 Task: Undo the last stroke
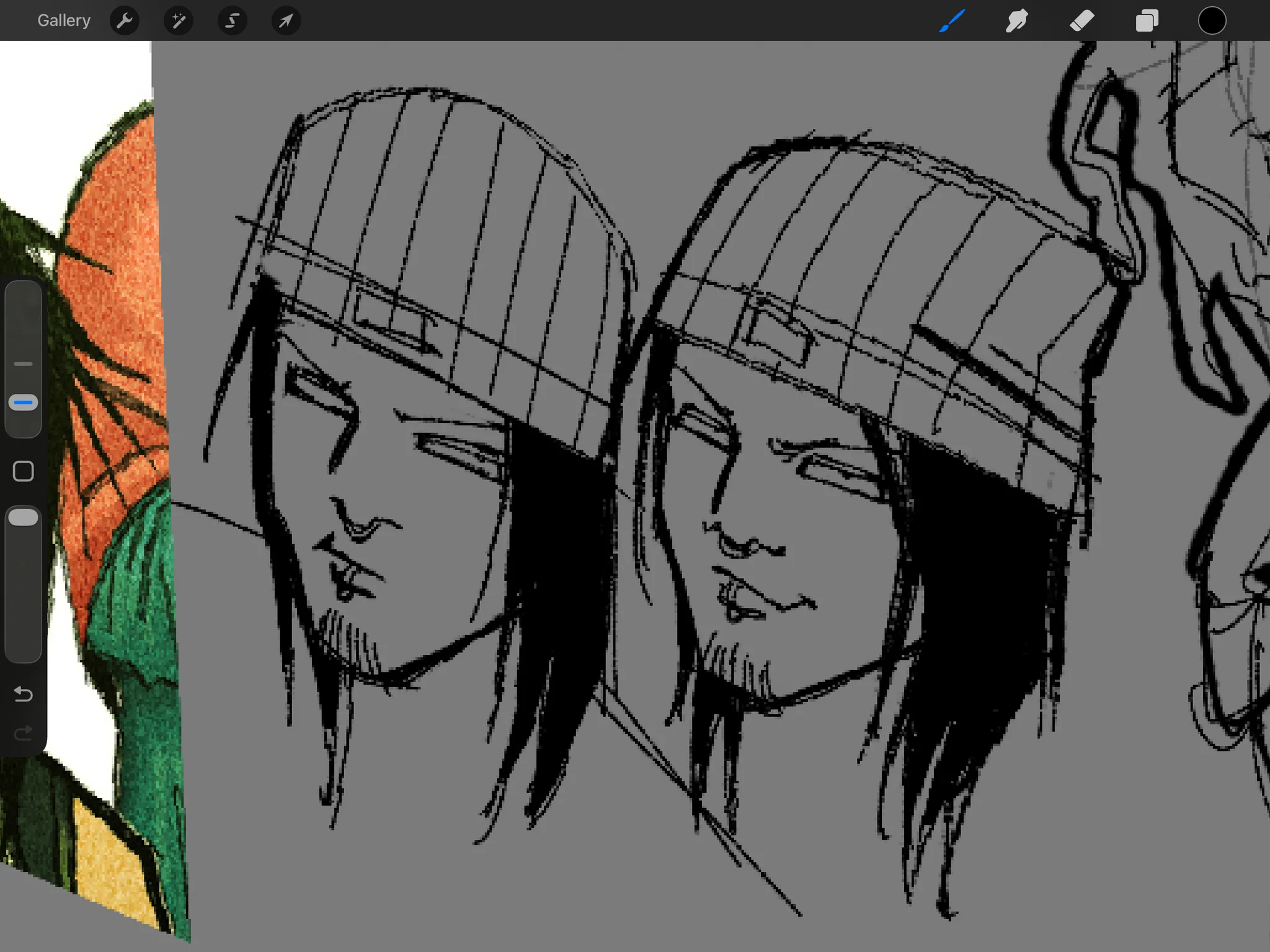click(24, 694)
